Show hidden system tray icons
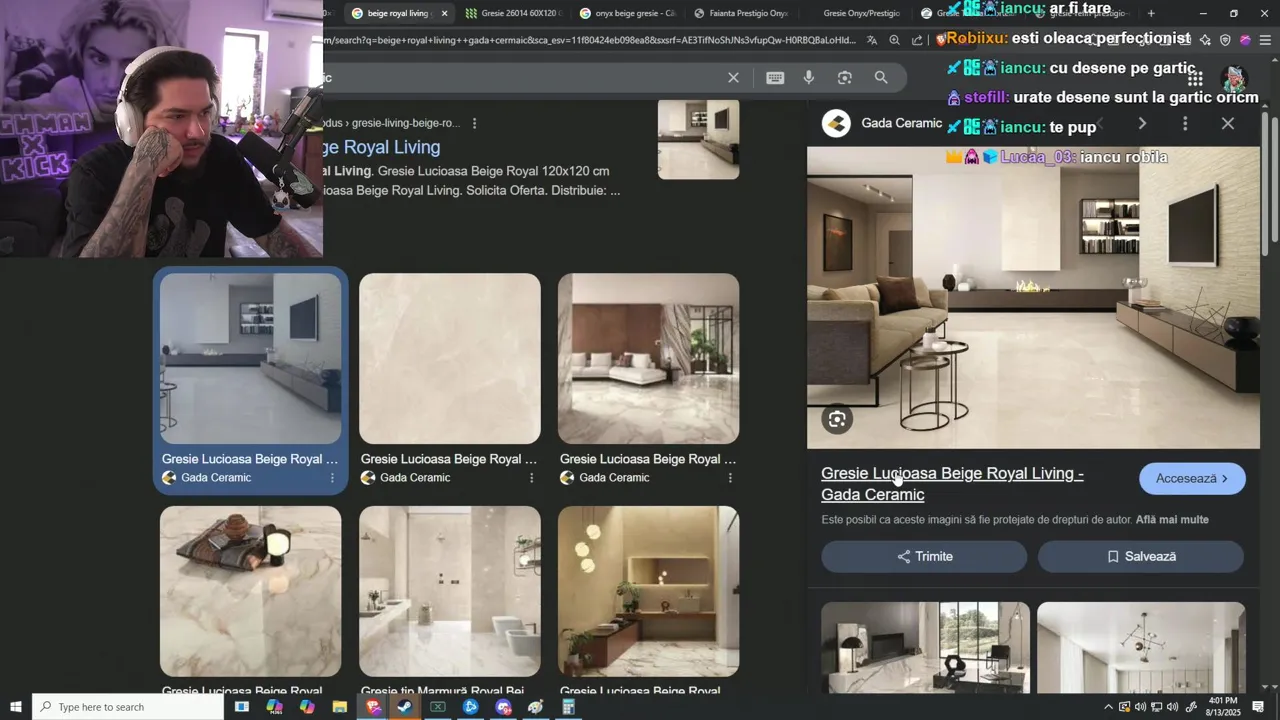This screenshot has width=1280, height=720. pyautogui.click(x=1108, y=707)
